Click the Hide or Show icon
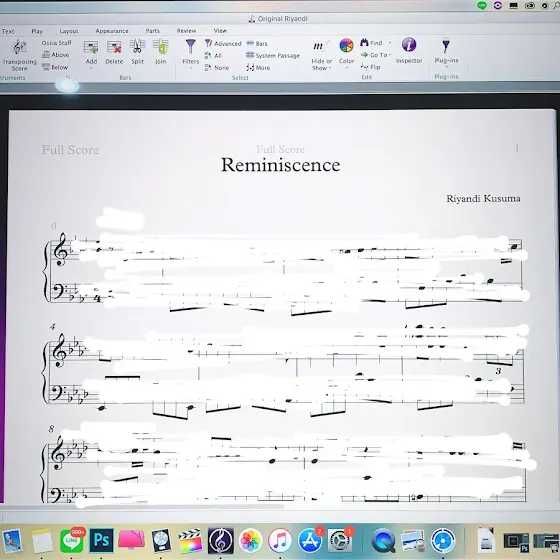 coord(320,46)
